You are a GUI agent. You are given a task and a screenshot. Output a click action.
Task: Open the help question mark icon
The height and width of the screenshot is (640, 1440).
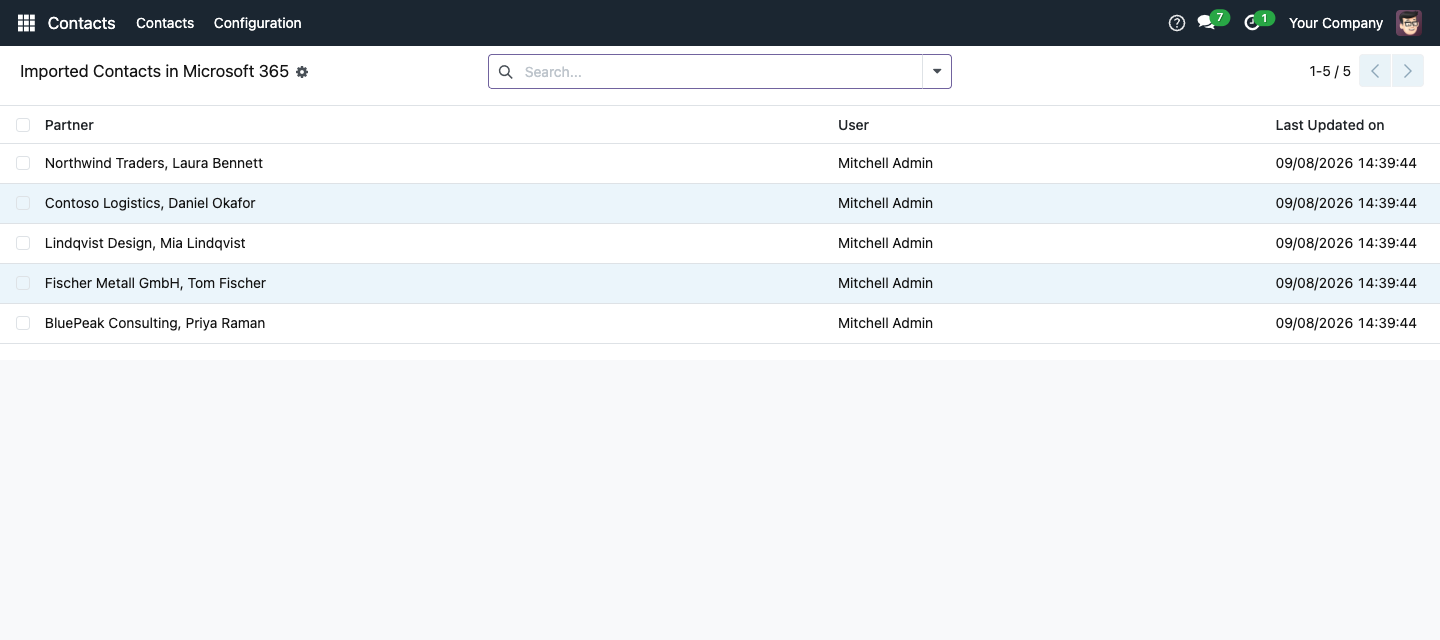(1177, 23)
